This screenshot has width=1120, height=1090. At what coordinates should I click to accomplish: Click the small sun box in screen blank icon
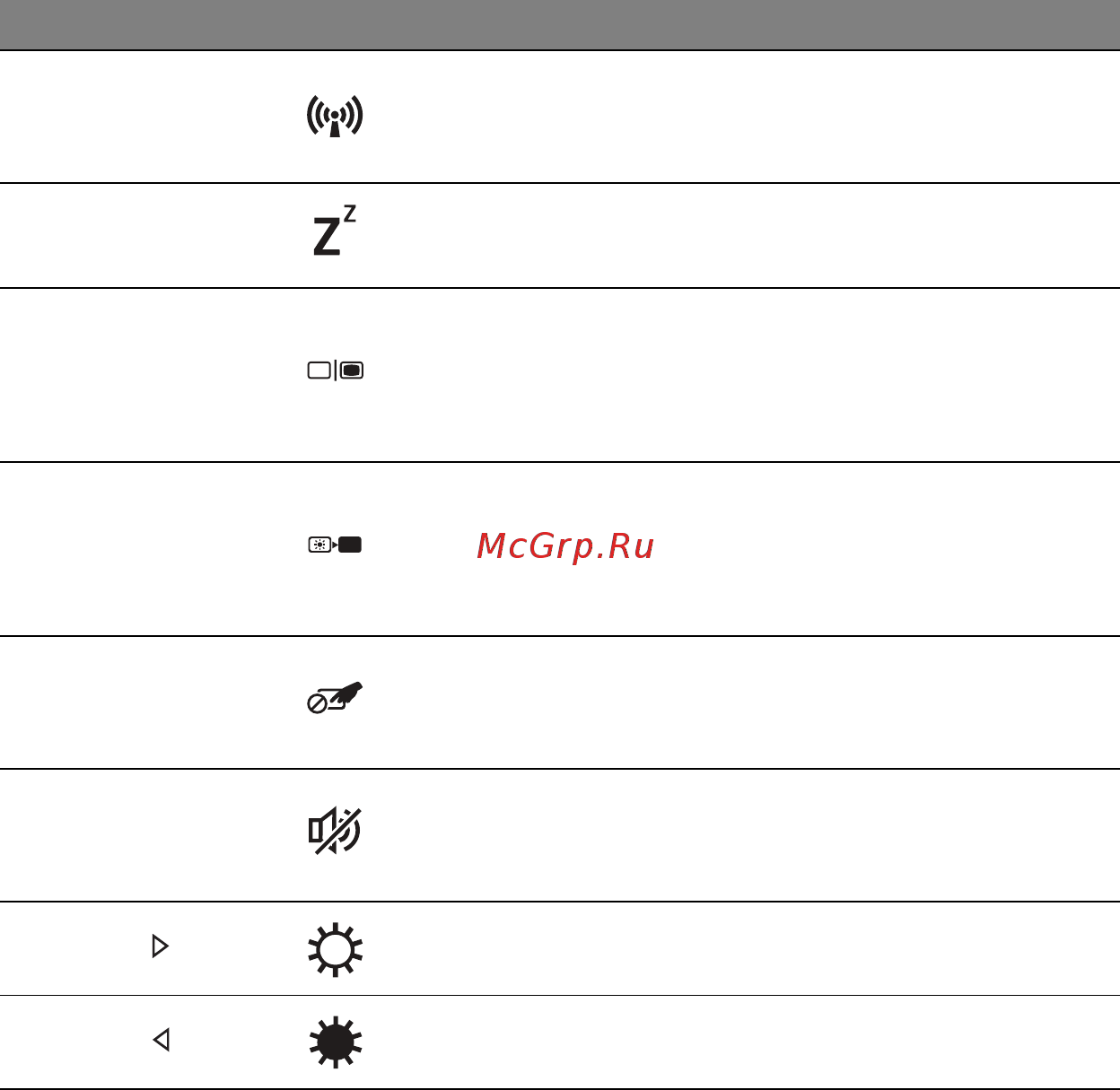[319, 545]
